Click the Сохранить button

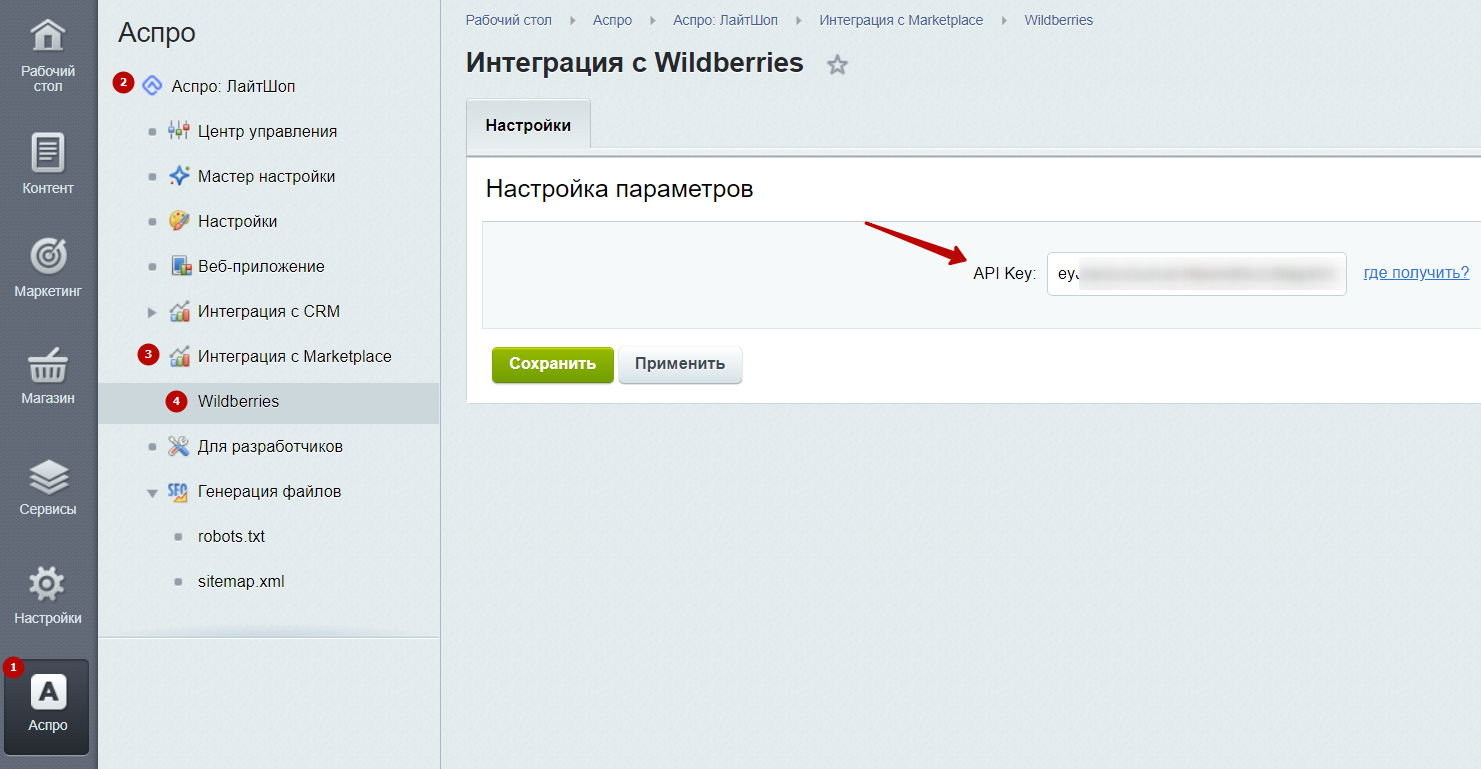coord(552,364)
